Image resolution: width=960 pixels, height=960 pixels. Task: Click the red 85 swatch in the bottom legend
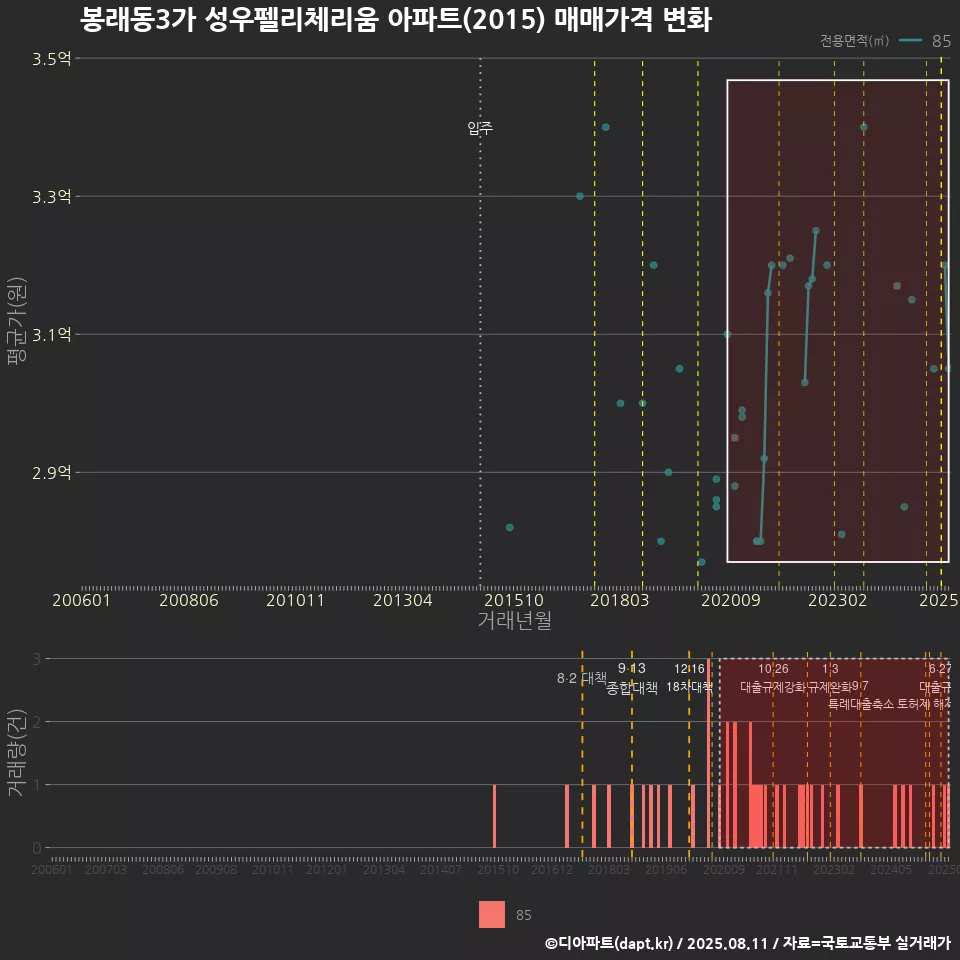(492, 914)
